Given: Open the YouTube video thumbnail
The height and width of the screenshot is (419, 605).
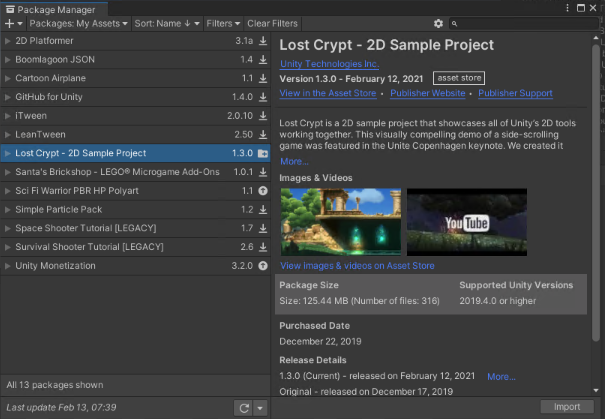Looking at the screenshot, I should click(x=467, y=222).
